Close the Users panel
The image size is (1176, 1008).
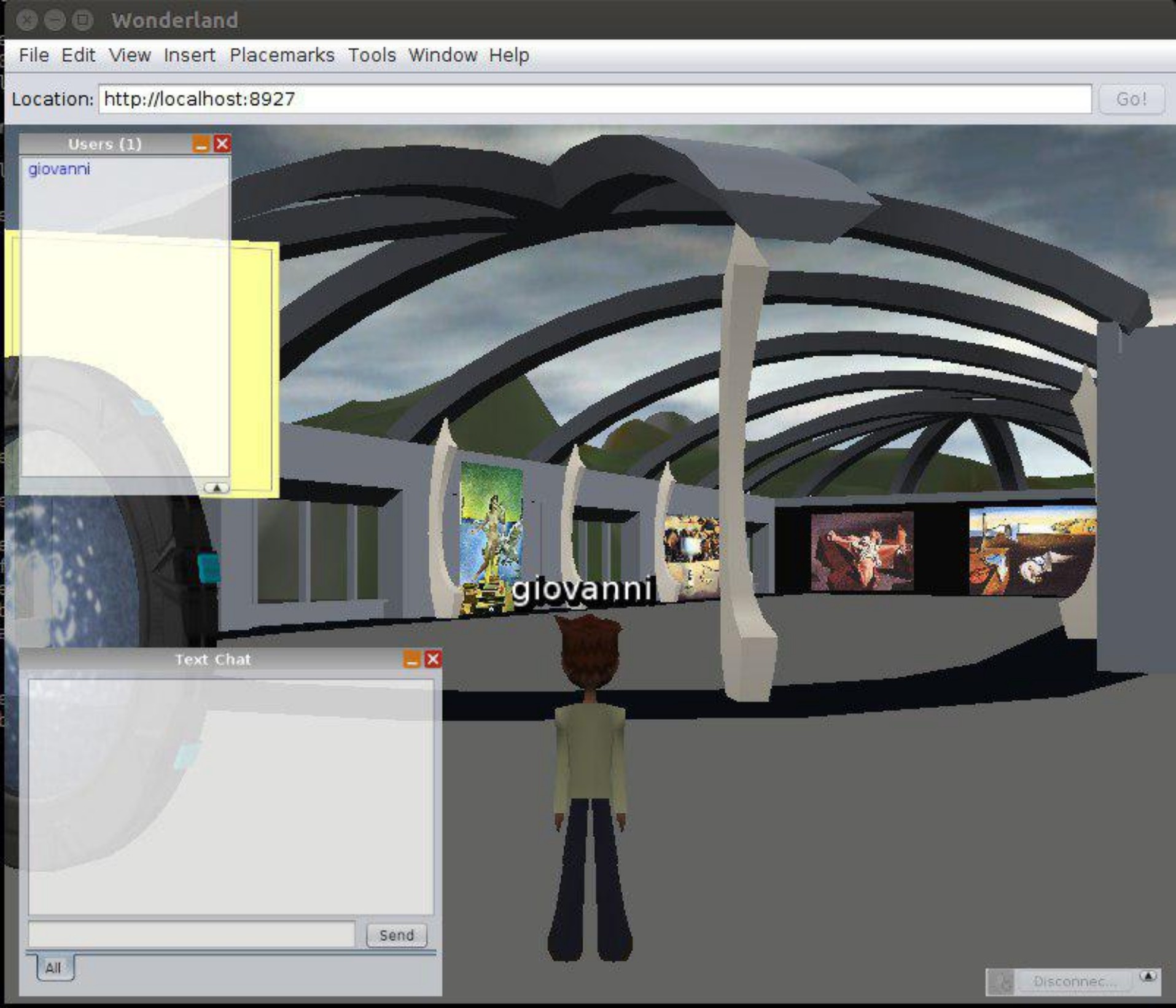click(222, 144)
